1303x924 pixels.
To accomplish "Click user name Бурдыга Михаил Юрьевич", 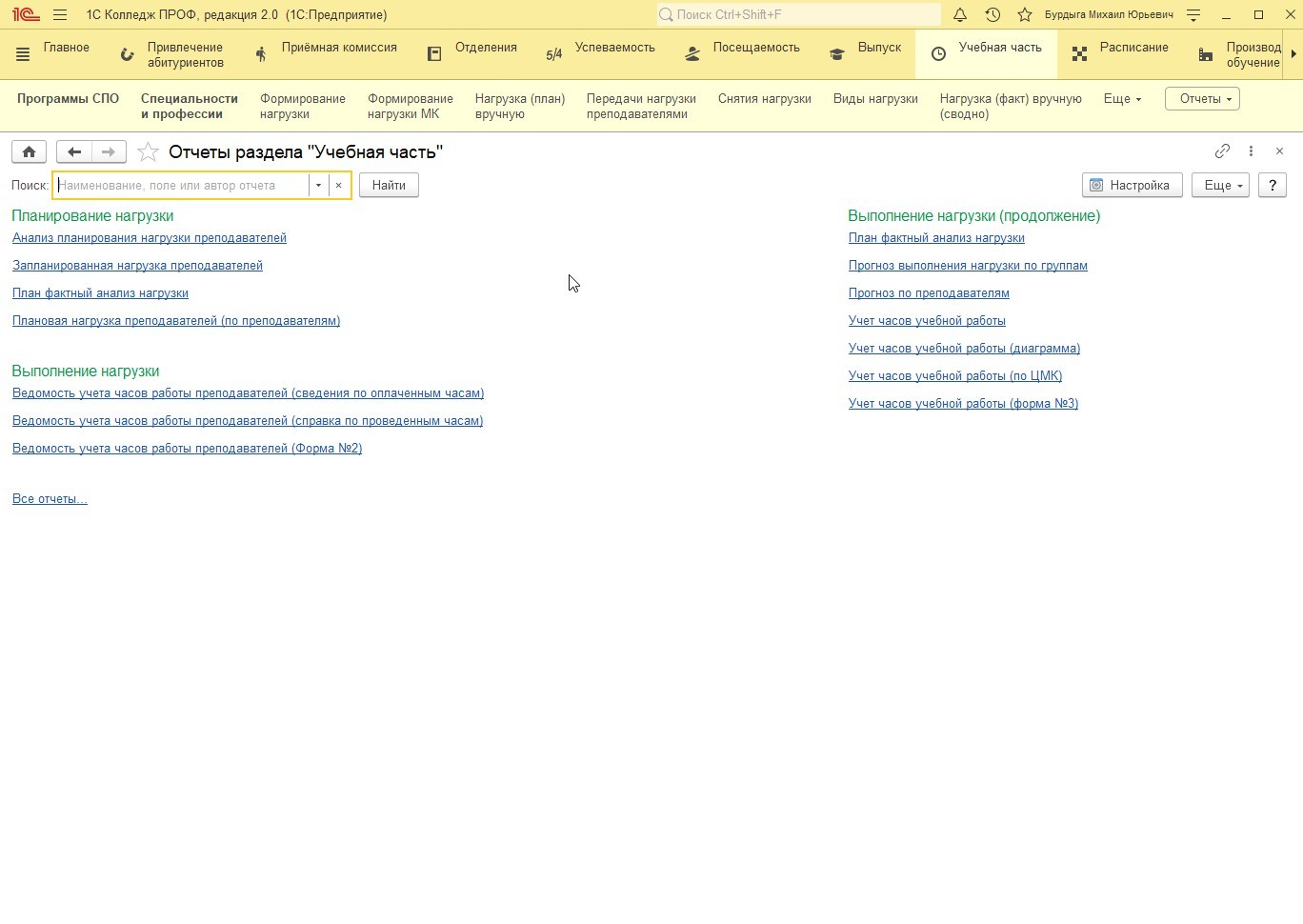I will tap(1109, 15).
